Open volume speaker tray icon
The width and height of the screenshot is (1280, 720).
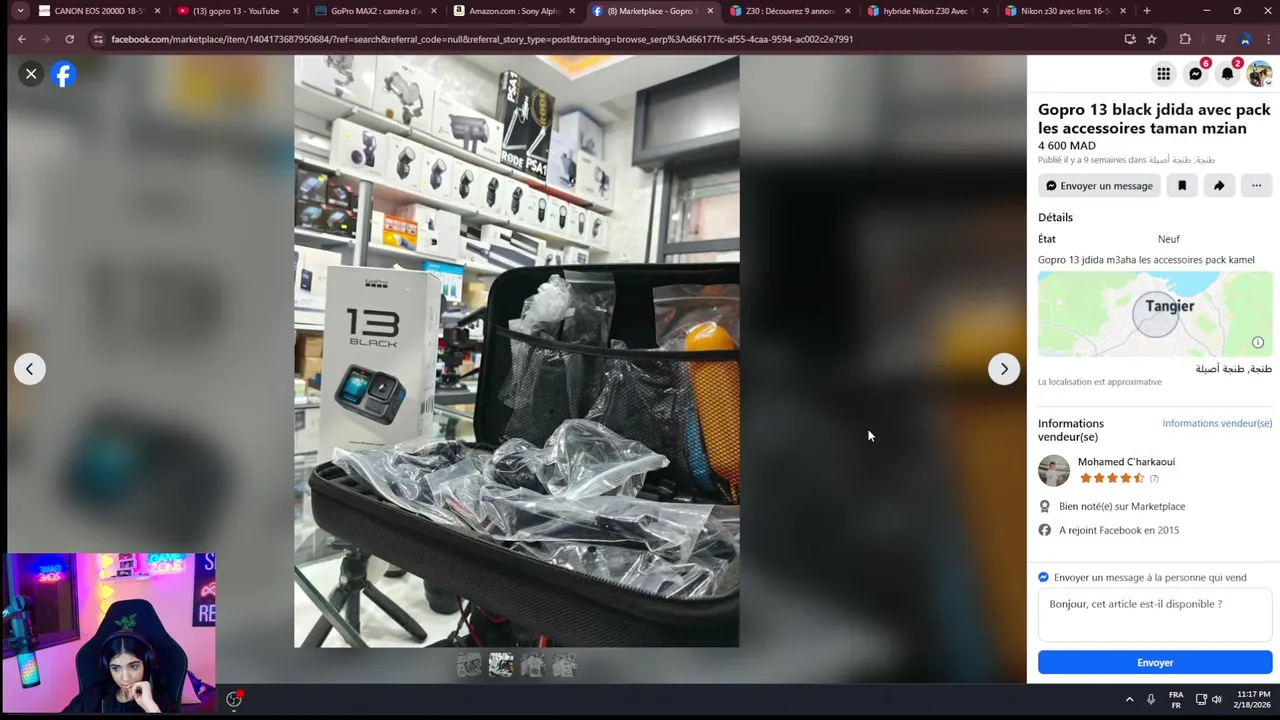1217,699
